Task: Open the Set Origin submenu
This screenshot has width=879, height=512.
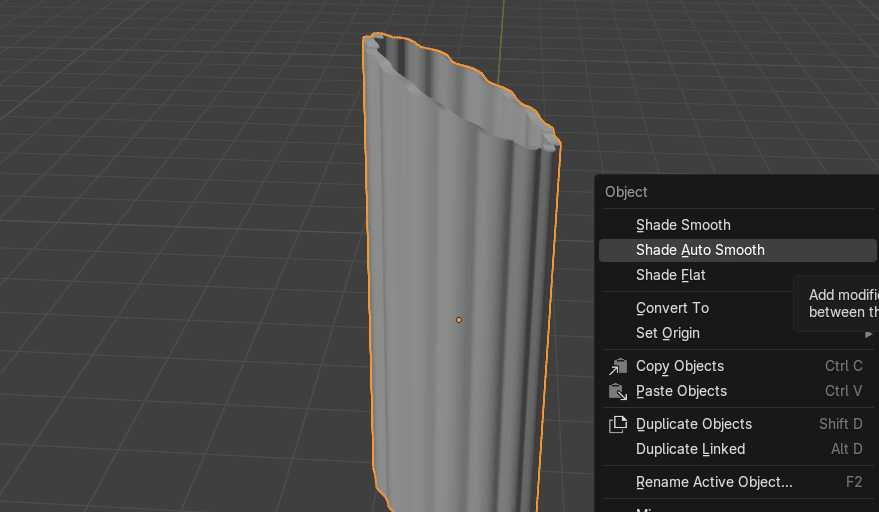Action: [668, 333]
